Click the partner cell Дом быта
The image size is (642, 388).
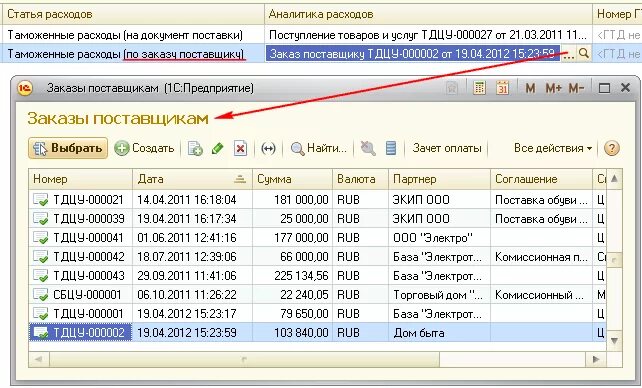coord(439,332)
